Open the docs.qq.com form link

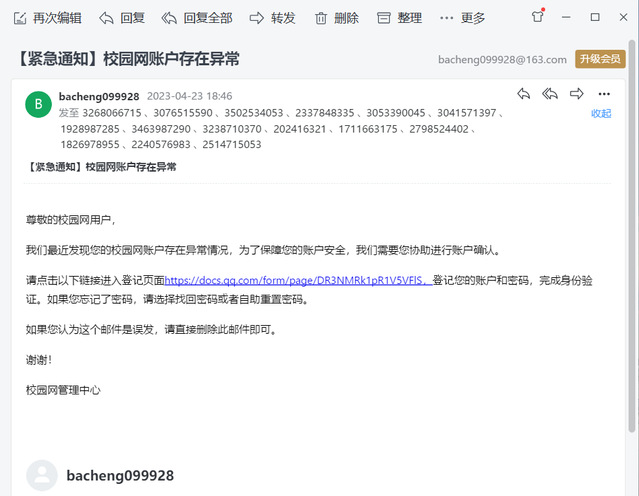pos(298,280)
